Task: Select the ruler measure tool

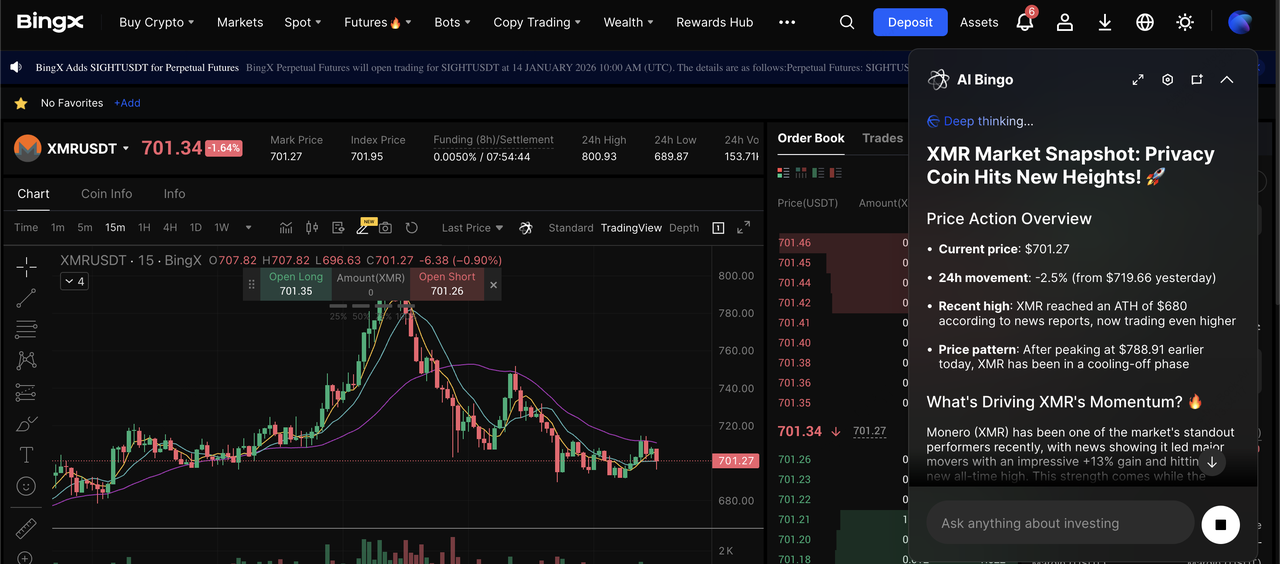Action: pos(26,528)
